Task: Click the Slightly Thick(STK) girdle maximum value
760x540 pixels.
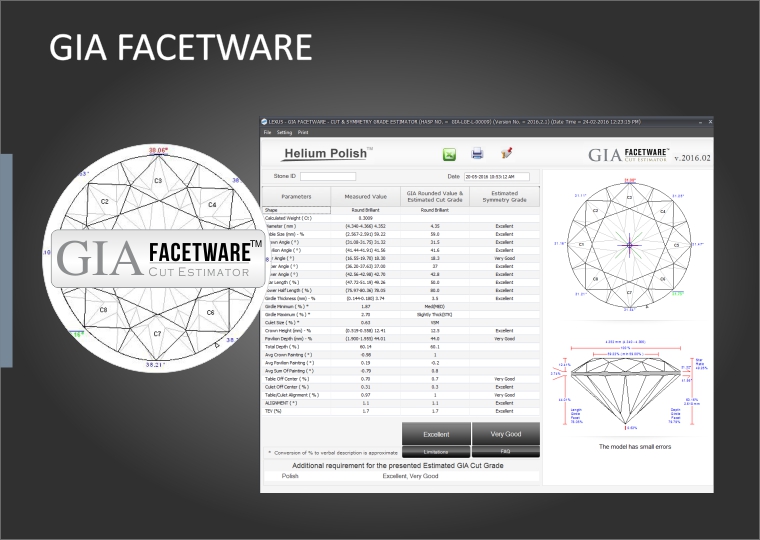Action: click(x=435, y=315)
